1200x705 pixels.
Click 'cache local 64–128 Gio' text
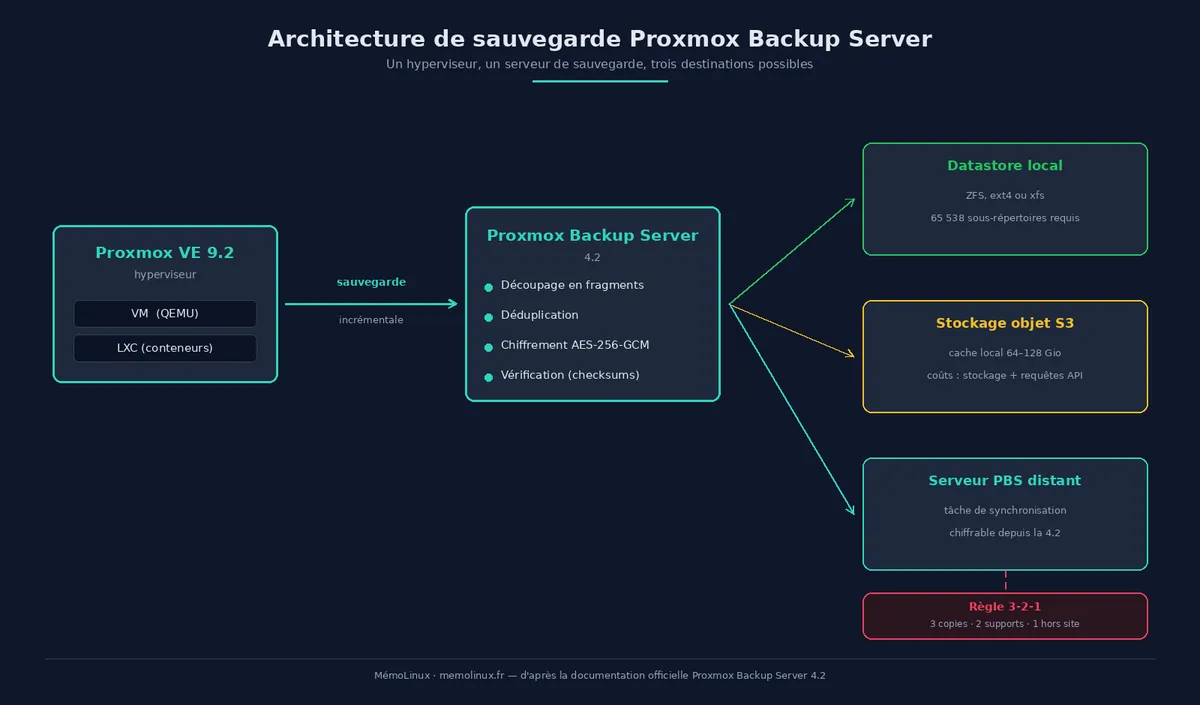(x=1005, y=353)
